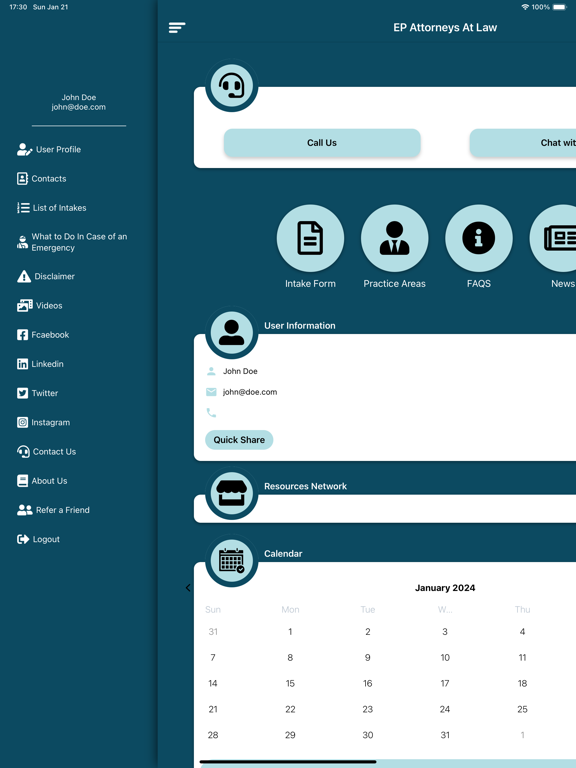Click the John Doe name in sidebar header

coord(78,97)
